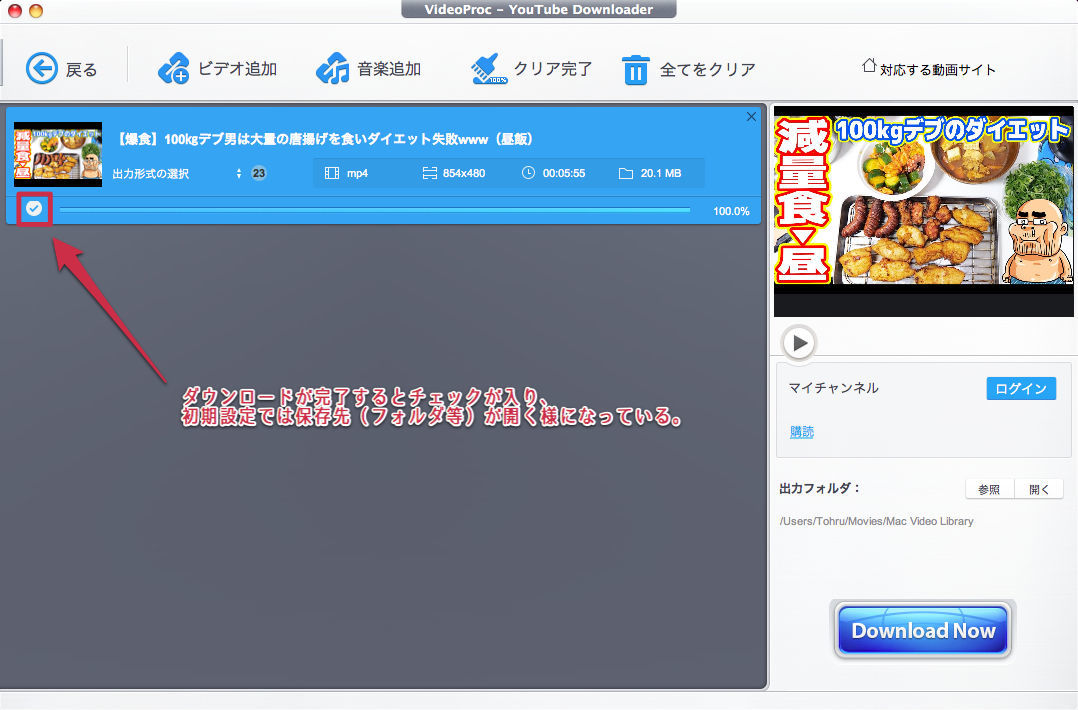
Task: Click the download progress bar
Action: [x=375, y=210]
